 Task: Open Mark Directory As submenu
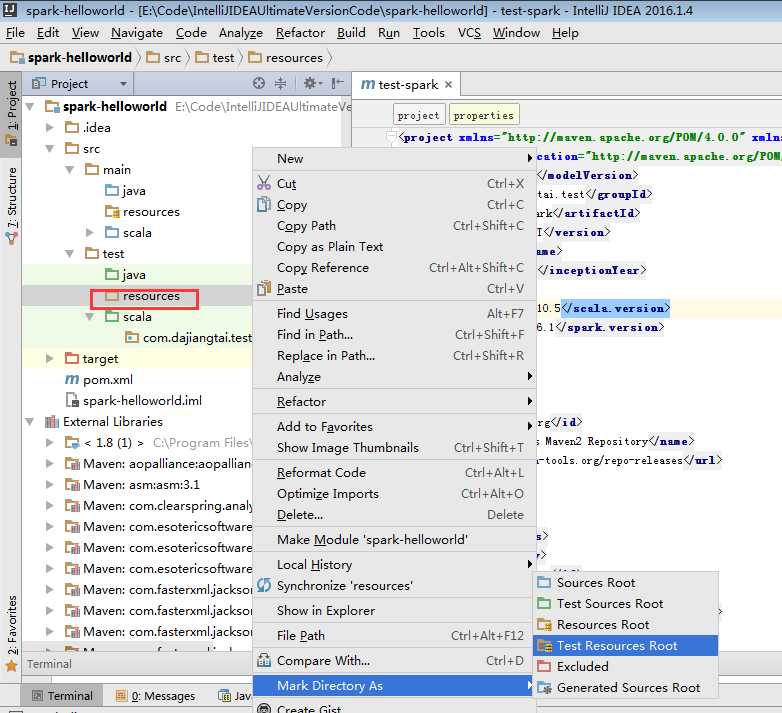(x=394, y=685)
